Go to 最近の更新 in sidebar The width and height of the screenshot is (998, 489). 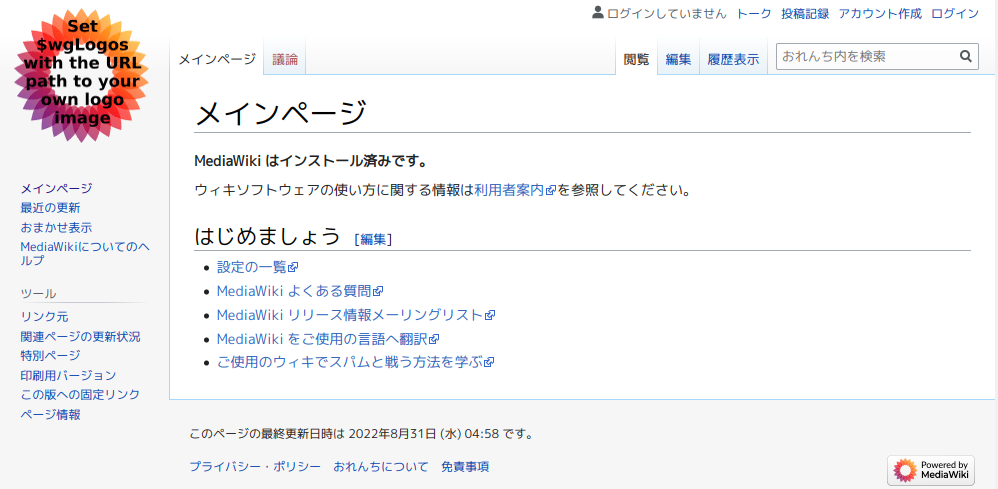50,208
